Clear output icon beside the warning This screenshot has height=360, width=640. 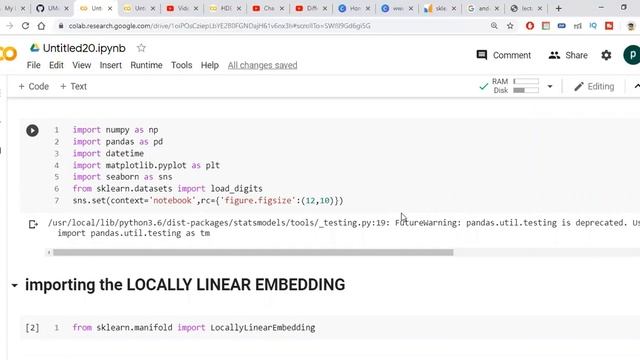[33, 224]
